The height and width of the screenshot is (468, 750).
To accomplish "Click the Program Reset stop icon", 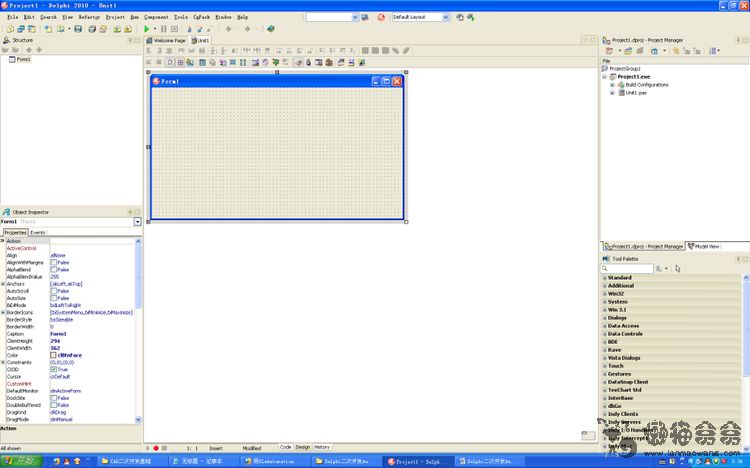I will click(175, 29).
